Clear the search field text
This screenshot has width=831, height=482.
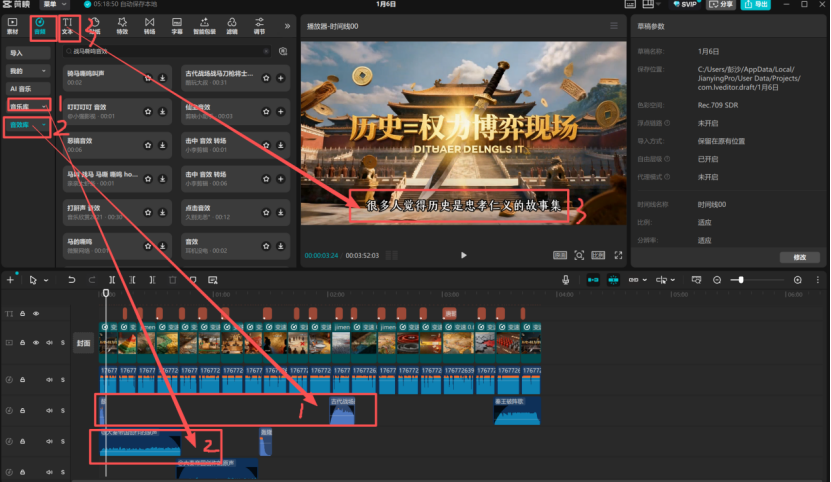pyautogui.click(x=266, y=51)
